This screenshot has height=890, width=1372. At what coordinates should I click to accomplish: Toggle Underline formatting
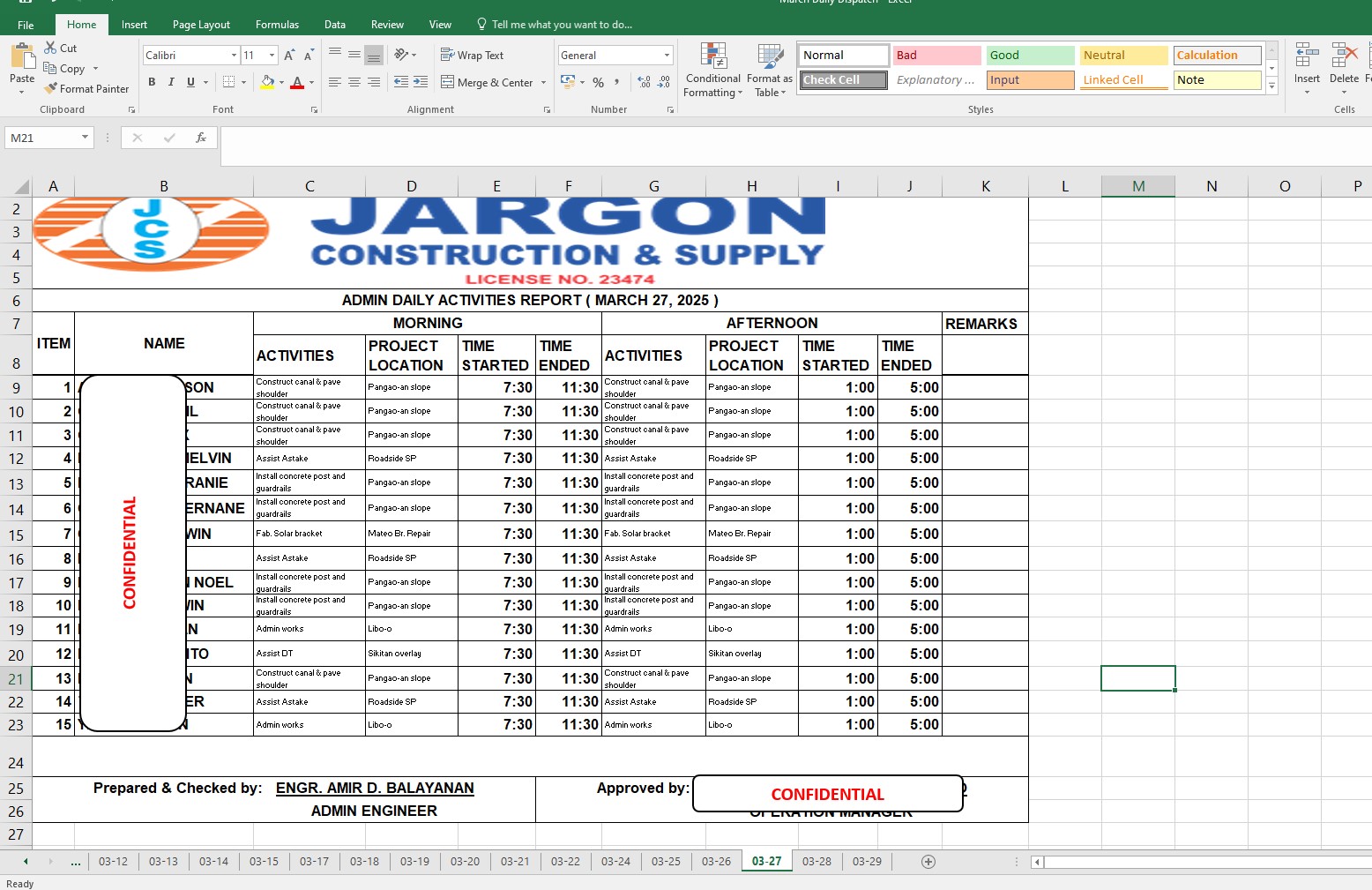pyautogui.click(x=190, y=82)
